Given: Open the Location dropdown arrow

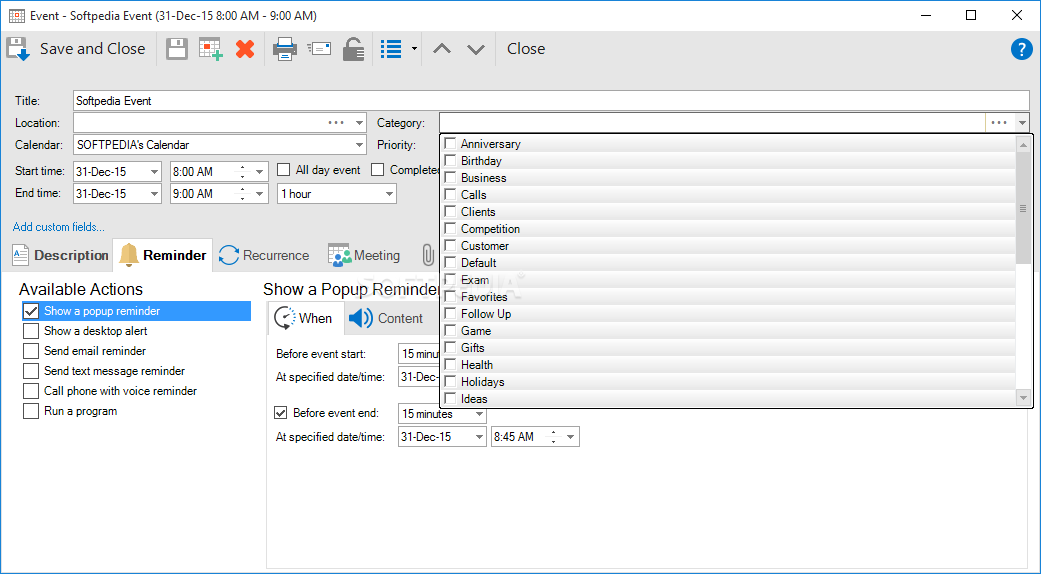Looking at the screenshot, I should click(359, 123).
